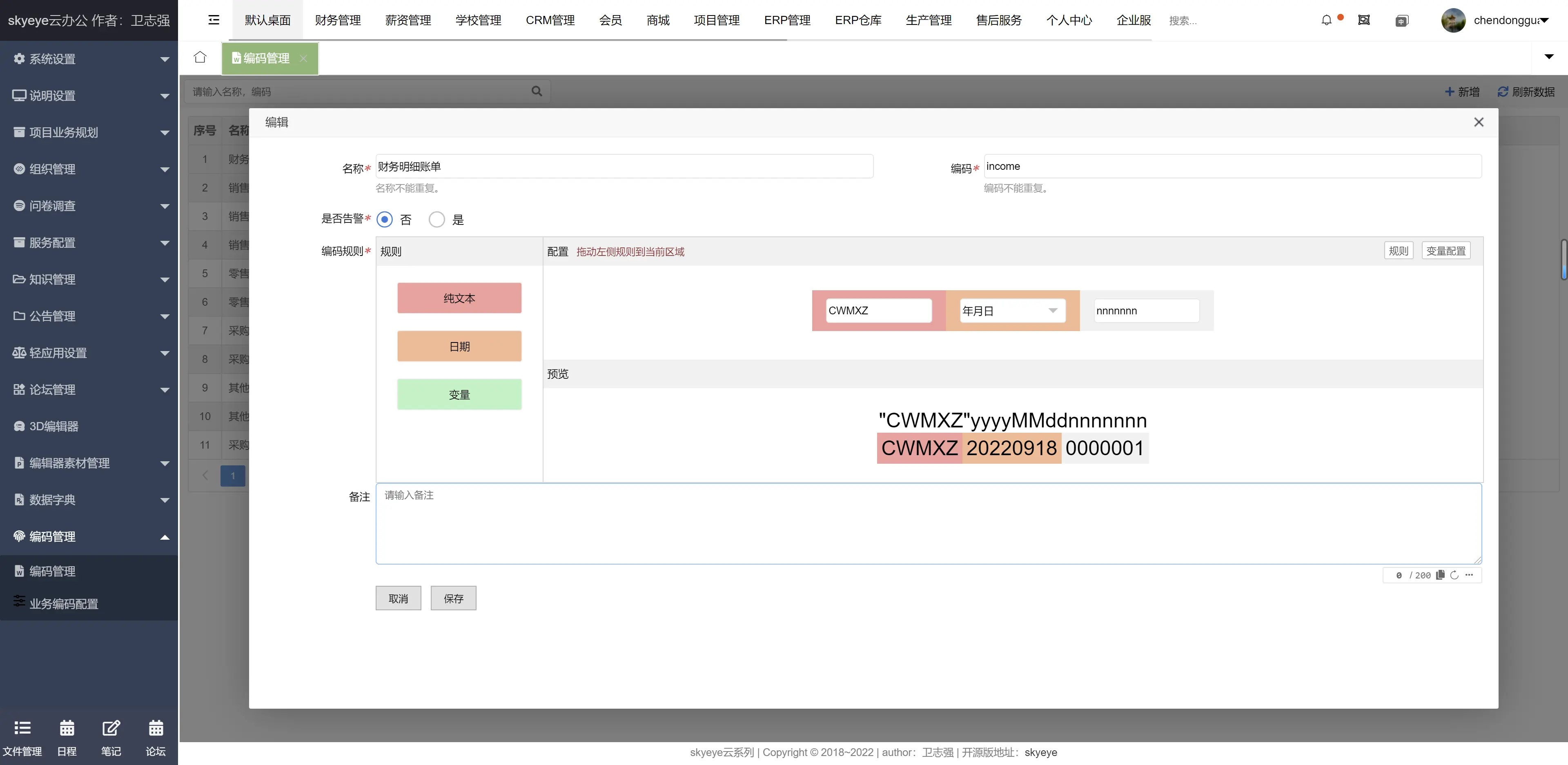Click the home icon tab
The width and height of the screenshot is (1568, 765).
tap(200, 57)
